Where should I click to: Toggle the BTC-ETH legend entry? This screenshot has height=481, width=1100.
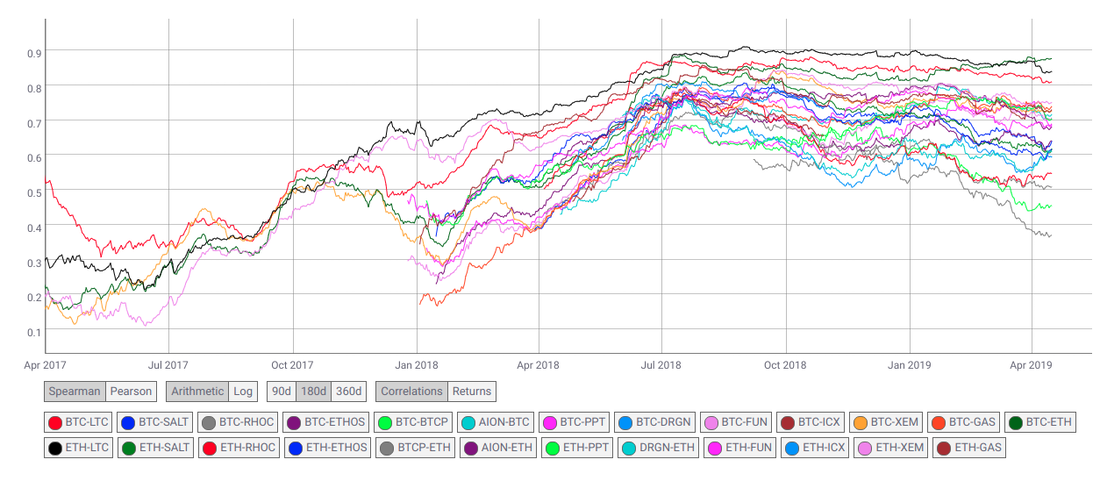(1040, 423)
